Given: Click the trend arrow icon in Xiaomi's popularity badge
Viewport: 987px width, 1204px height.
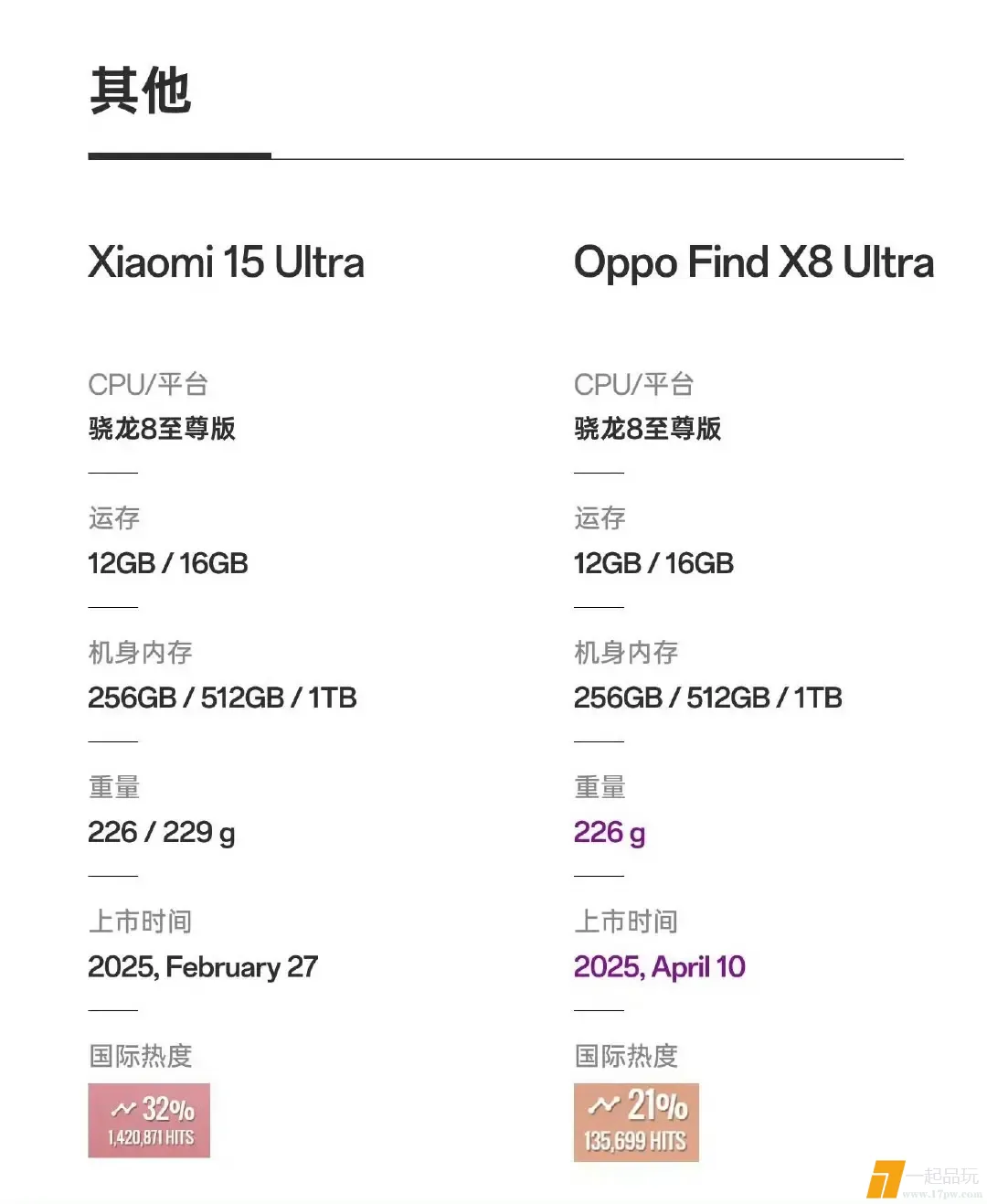Looking at the screenshot, I should coord(122,1109).
